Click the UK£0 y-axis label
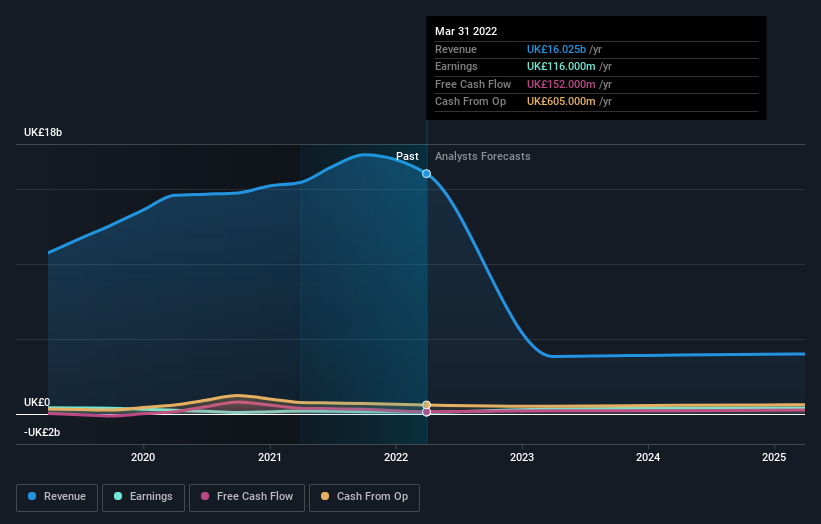Image resolution: width=821 pixels, height=524 pixels. pyautogui.click(x=37, y=402)
